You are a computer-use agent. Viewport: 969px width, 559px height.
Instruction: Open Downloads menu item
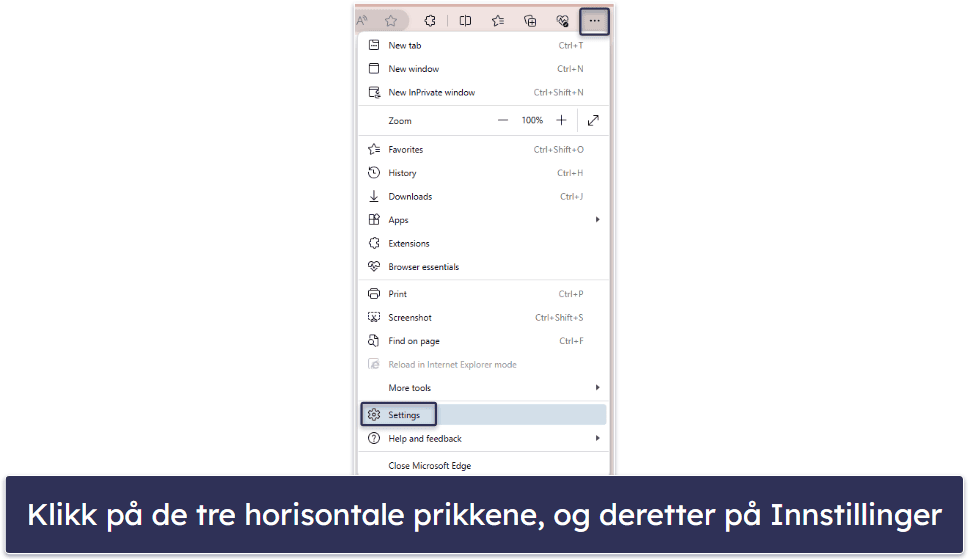click(483, 196)
